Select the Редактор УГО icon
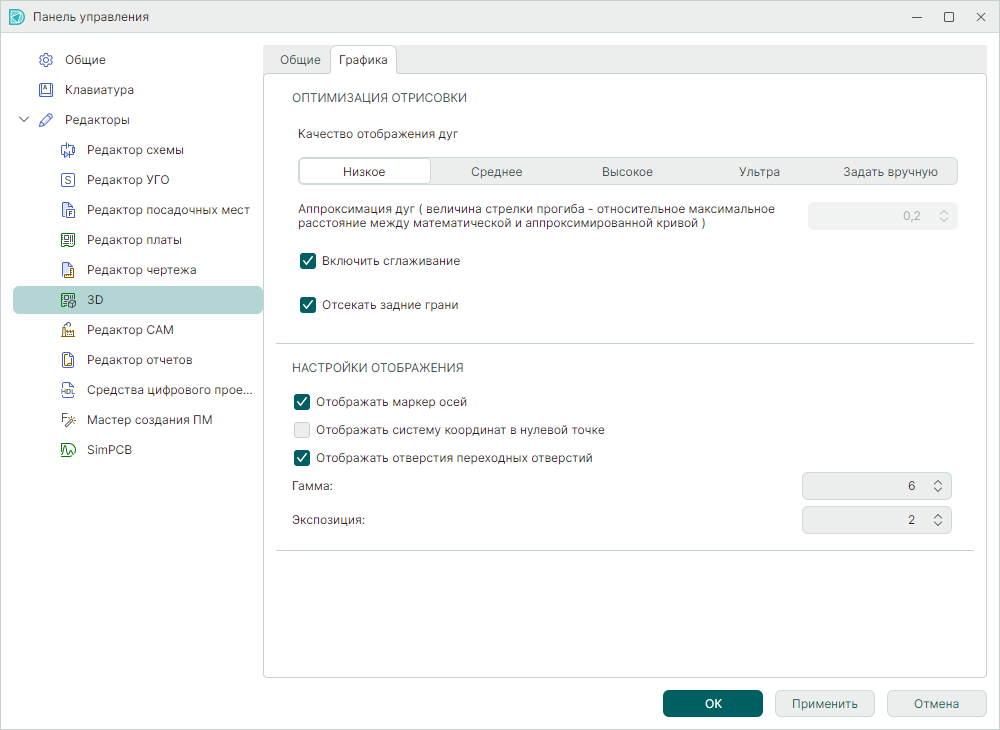Screen dimensions: 1000x730 point(68,180)
